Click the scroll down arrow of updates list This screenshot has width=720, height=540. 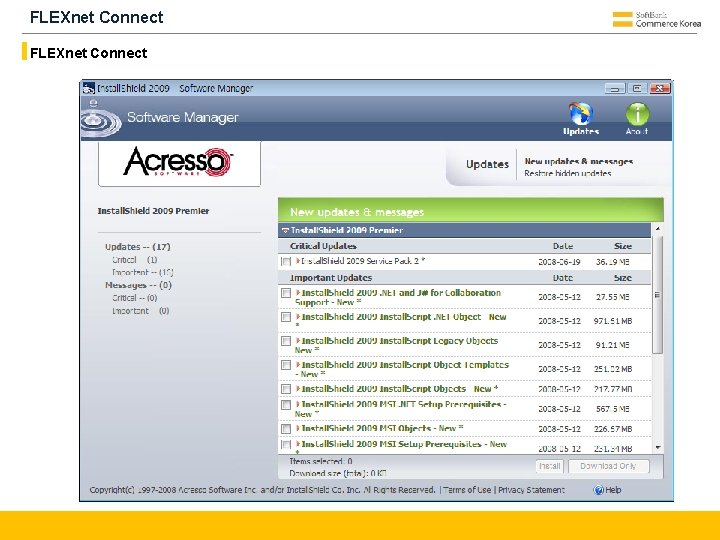658,447
